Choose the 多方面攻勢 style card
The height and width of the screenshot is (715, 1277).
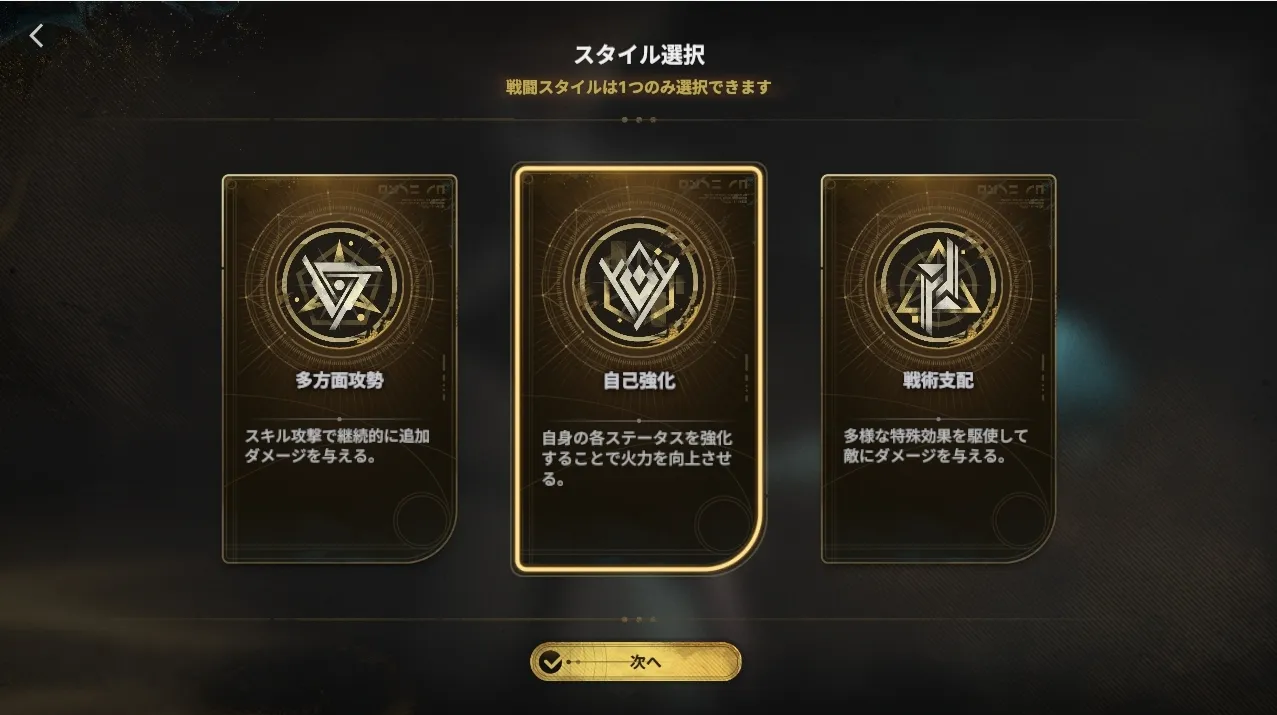(x=339, y=369)
